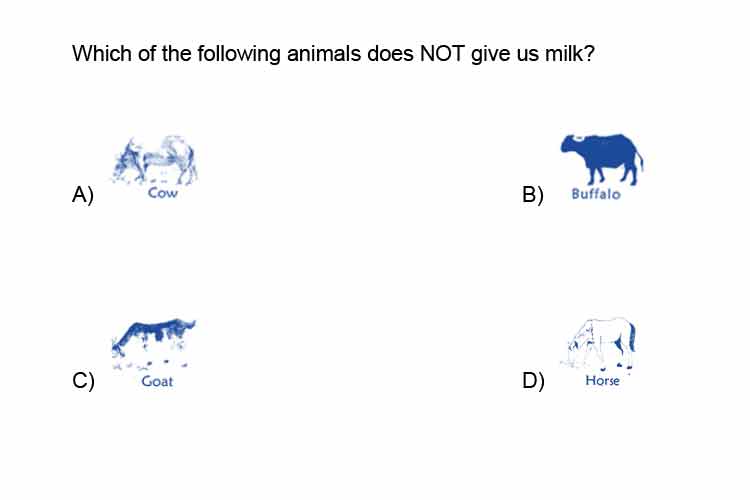Click the Goat text label
Screen dimensions: 750x500
[157, 381]
